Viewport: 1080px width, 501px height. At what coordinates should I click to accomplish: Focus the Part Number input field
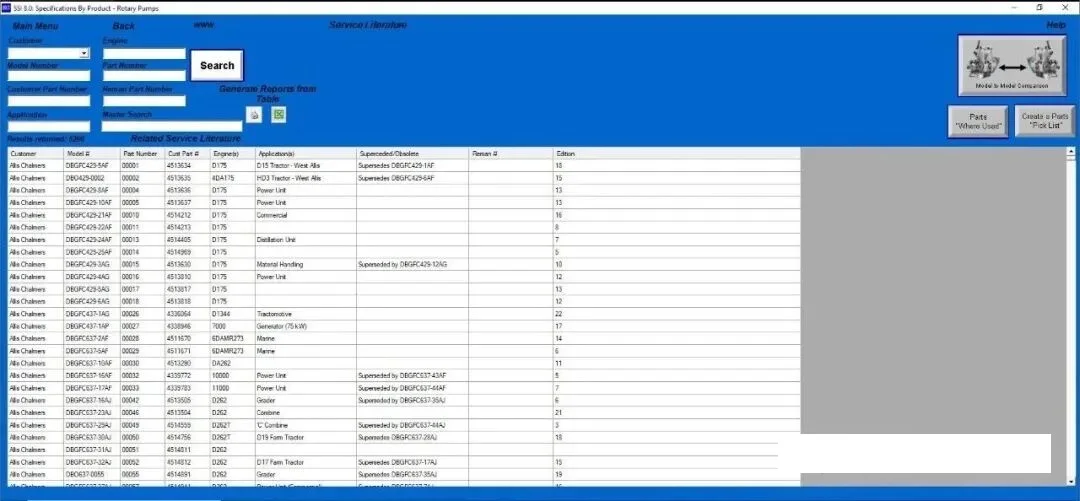click(145, 76)
